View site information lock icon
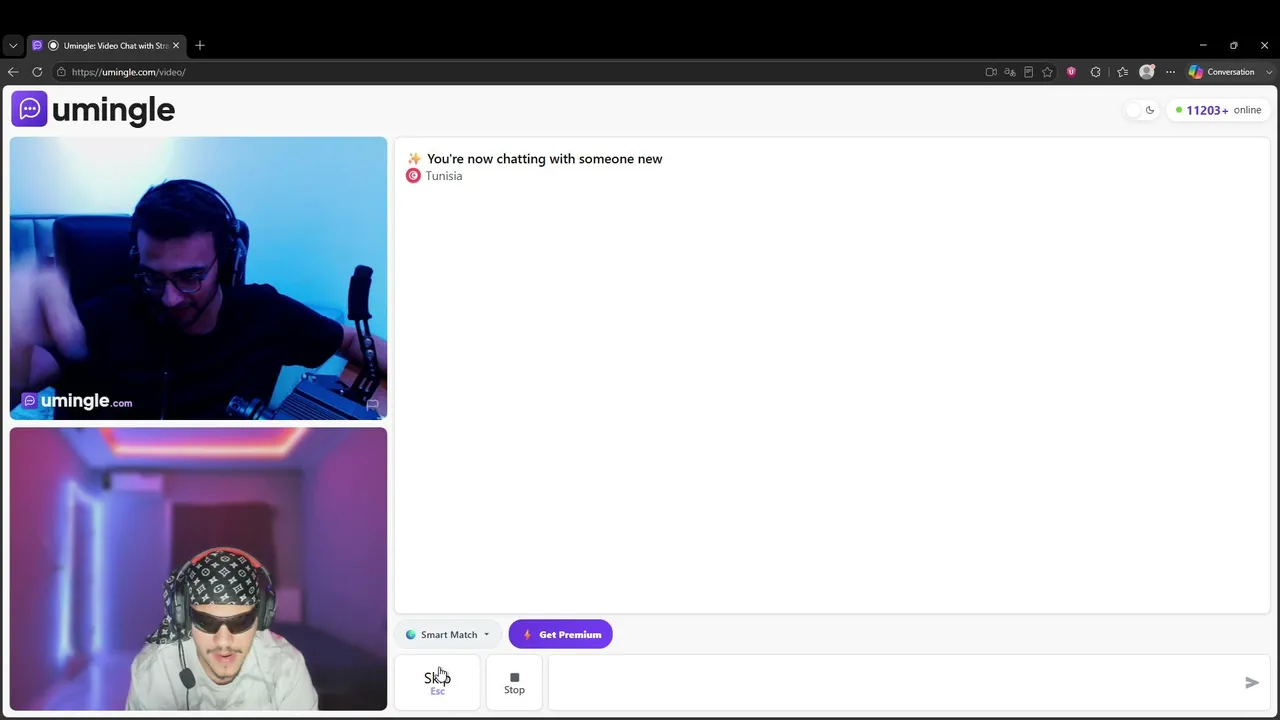 (61, 72)
